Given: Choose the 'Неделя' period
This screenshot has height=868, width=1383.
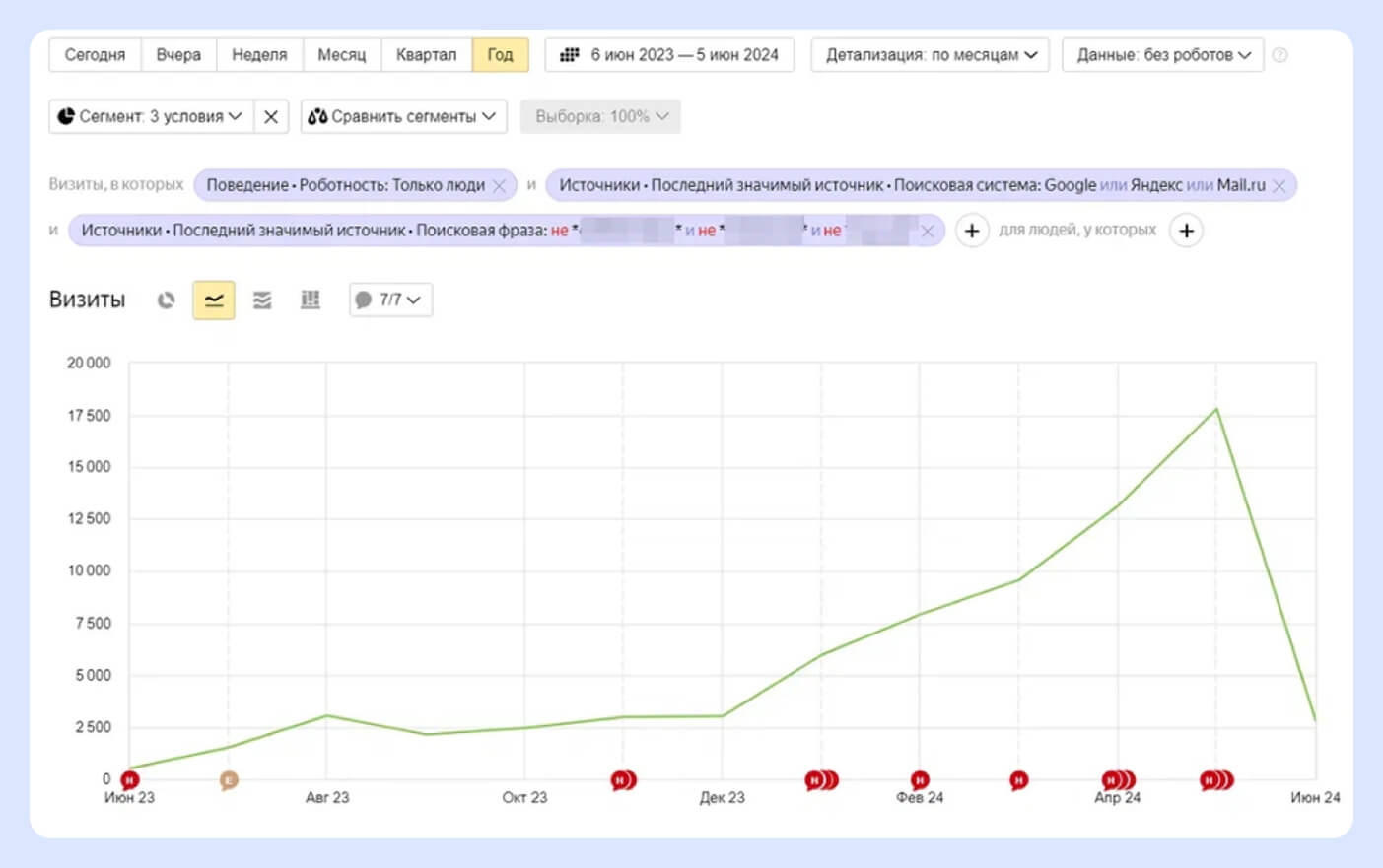Looking at the screenshot, I should tap(259, 55).
